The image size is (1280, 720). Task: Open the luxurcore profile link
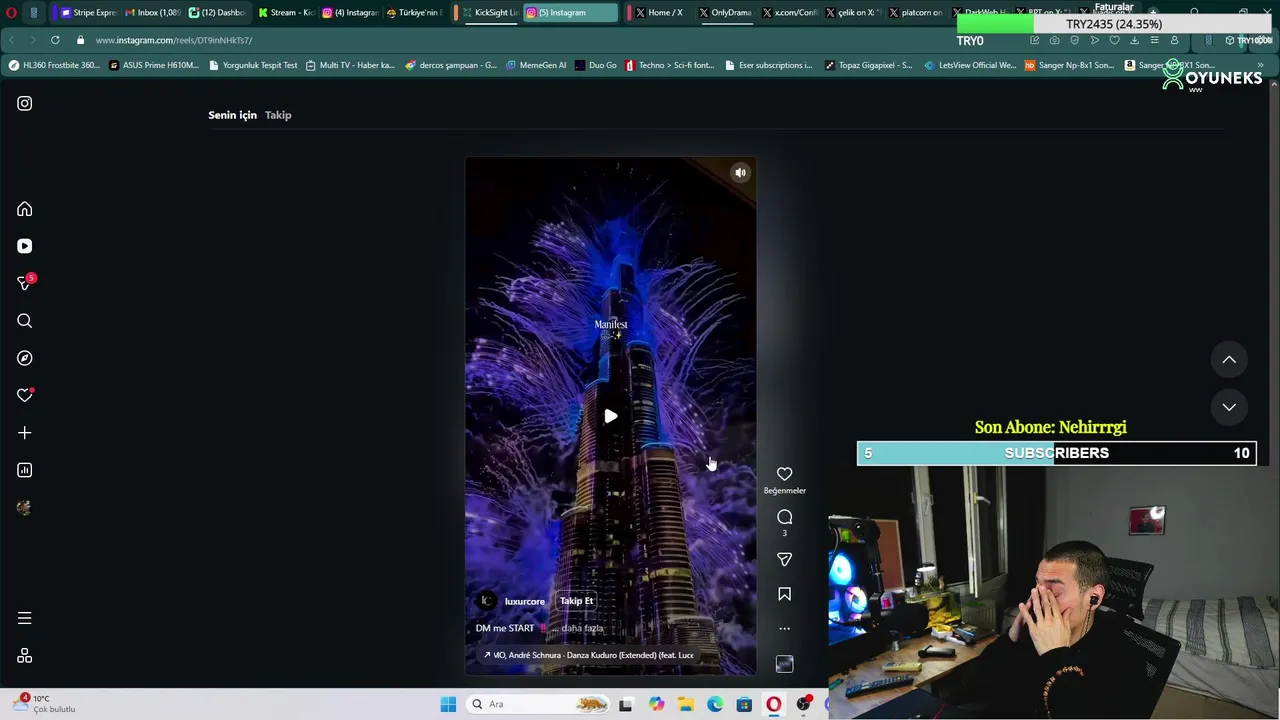point(525,601)
